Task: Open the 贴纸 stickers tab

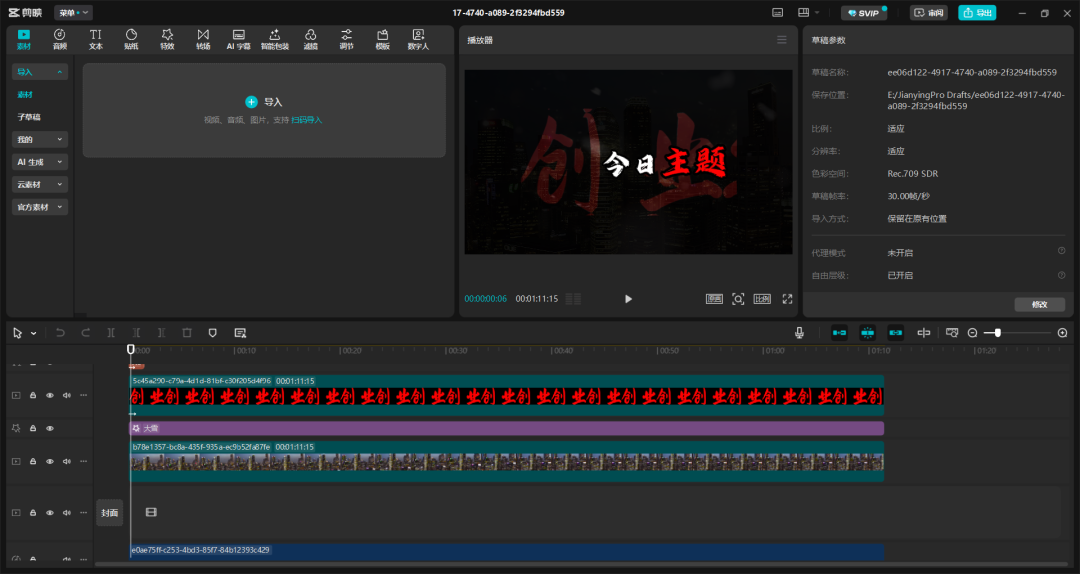Action: 131,39
